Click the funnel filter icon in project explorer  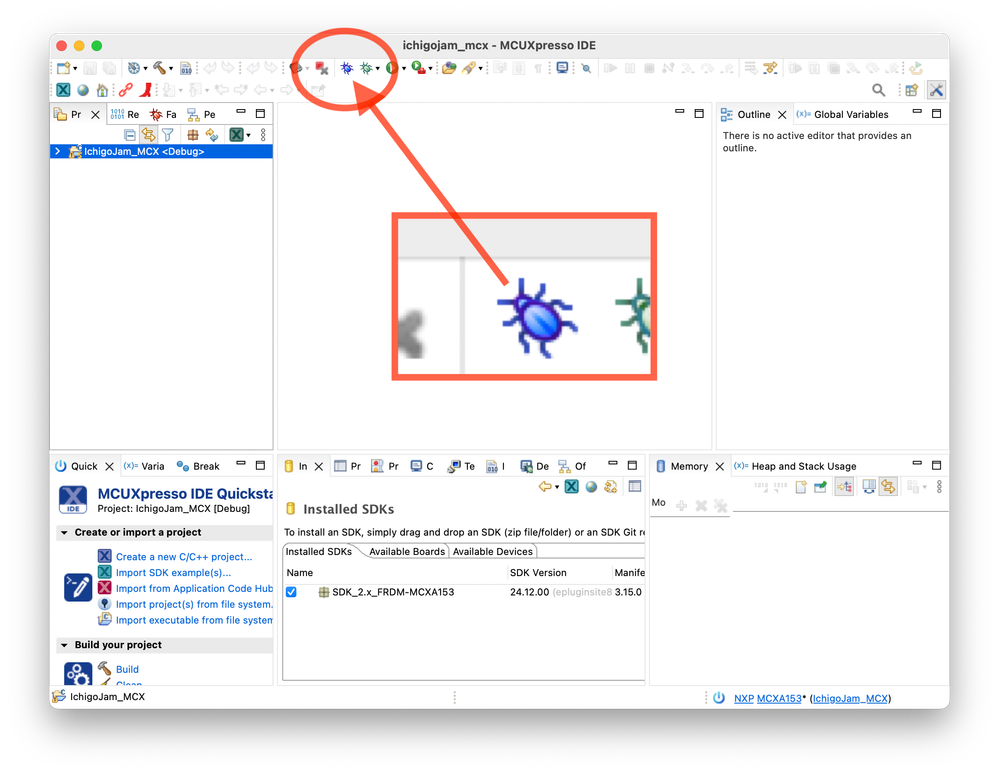[x=168, y=135]
